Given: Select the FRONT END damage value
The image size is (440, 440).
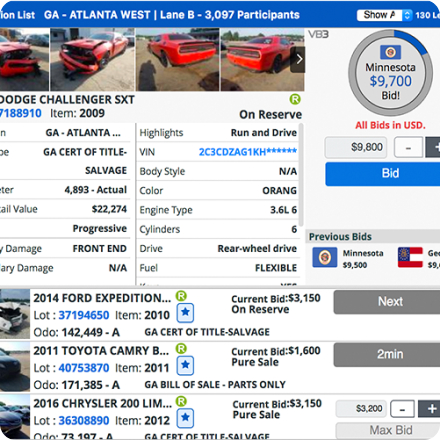Looking at the screenshot, I should [x=100, y=249].
